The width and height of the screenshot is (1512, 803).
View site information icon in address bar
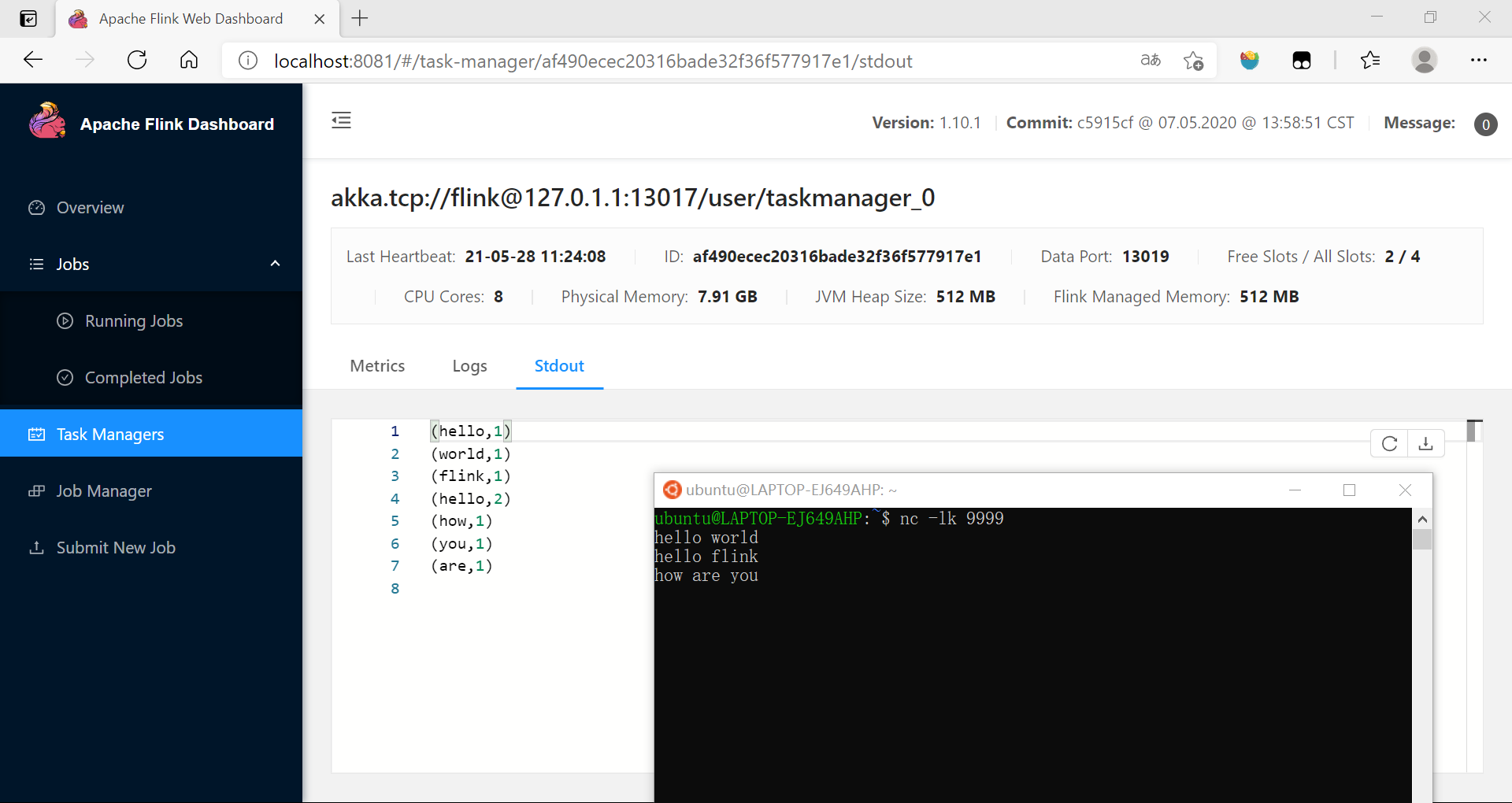[x=248, y=61]
